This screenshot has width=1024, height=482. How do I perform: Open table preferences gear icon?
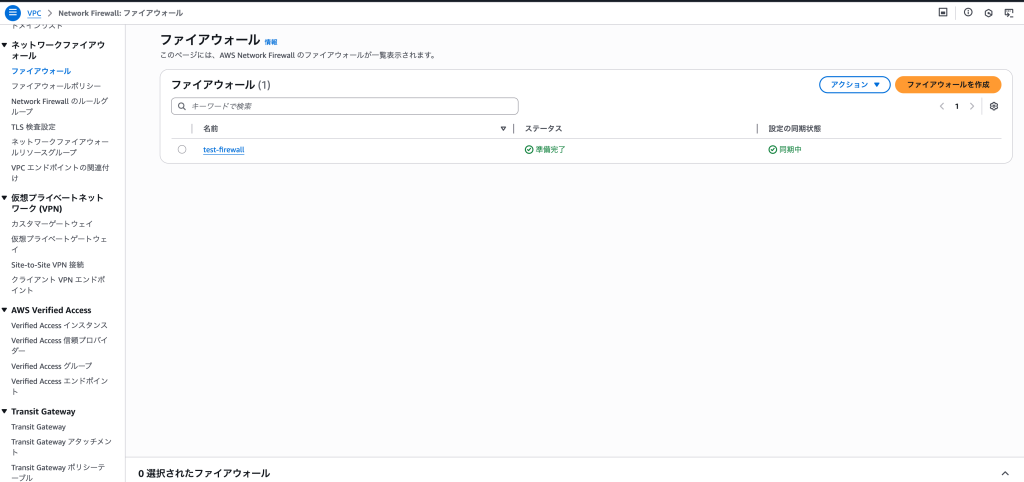(x=994, y=106)
